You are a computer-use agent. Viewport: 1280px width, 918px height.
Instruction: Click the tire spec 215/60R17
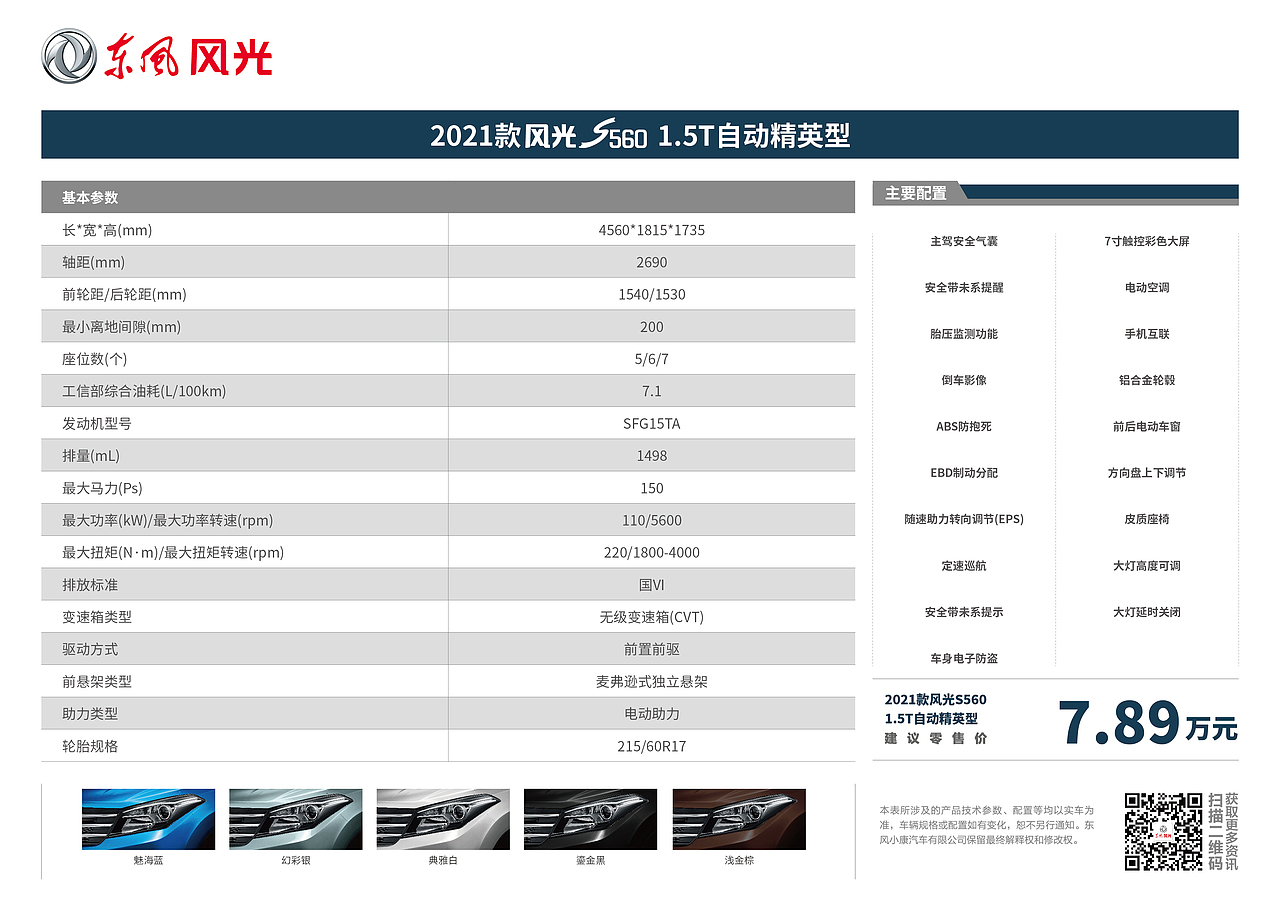(x=652, y=747)
